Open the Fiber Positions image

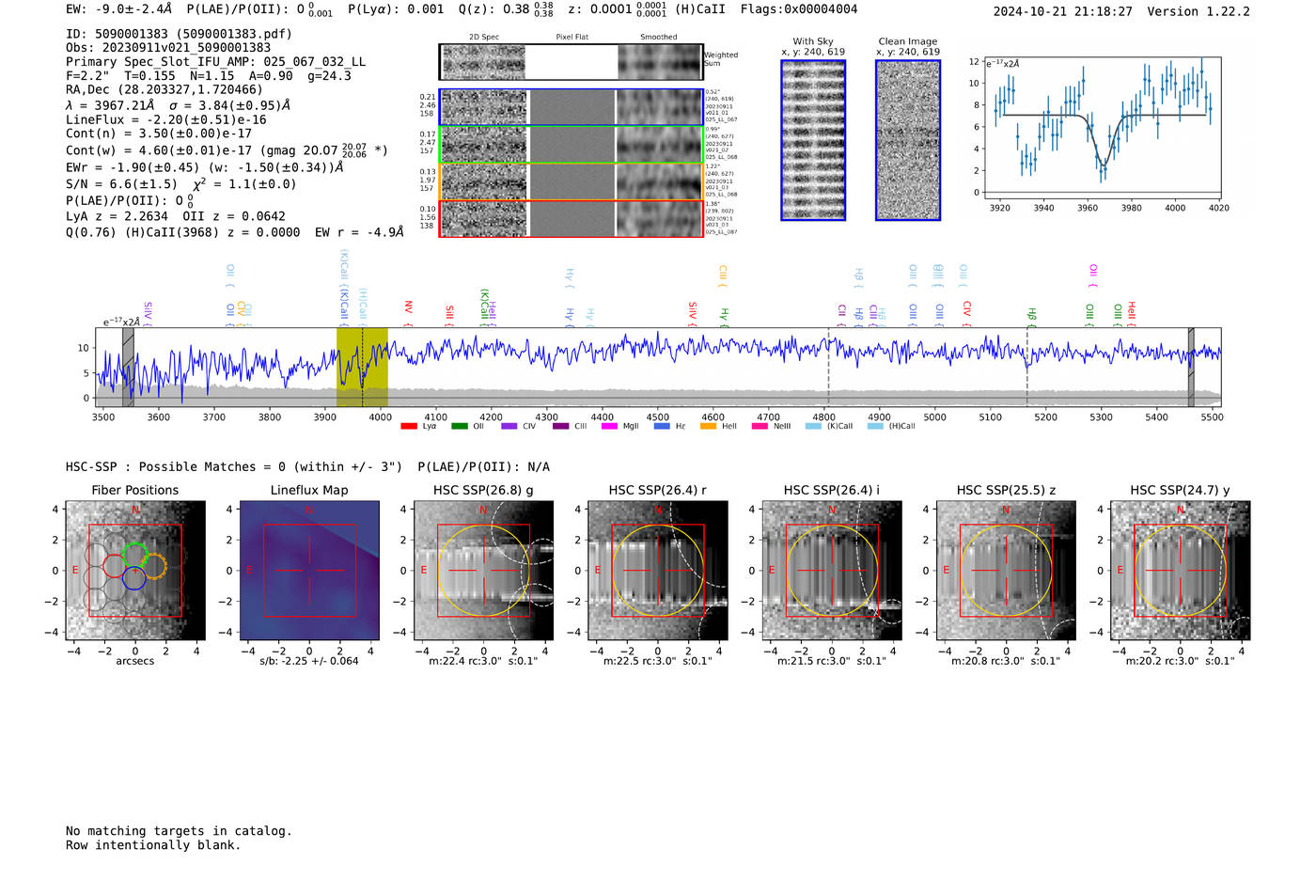(x=135, y=571)
